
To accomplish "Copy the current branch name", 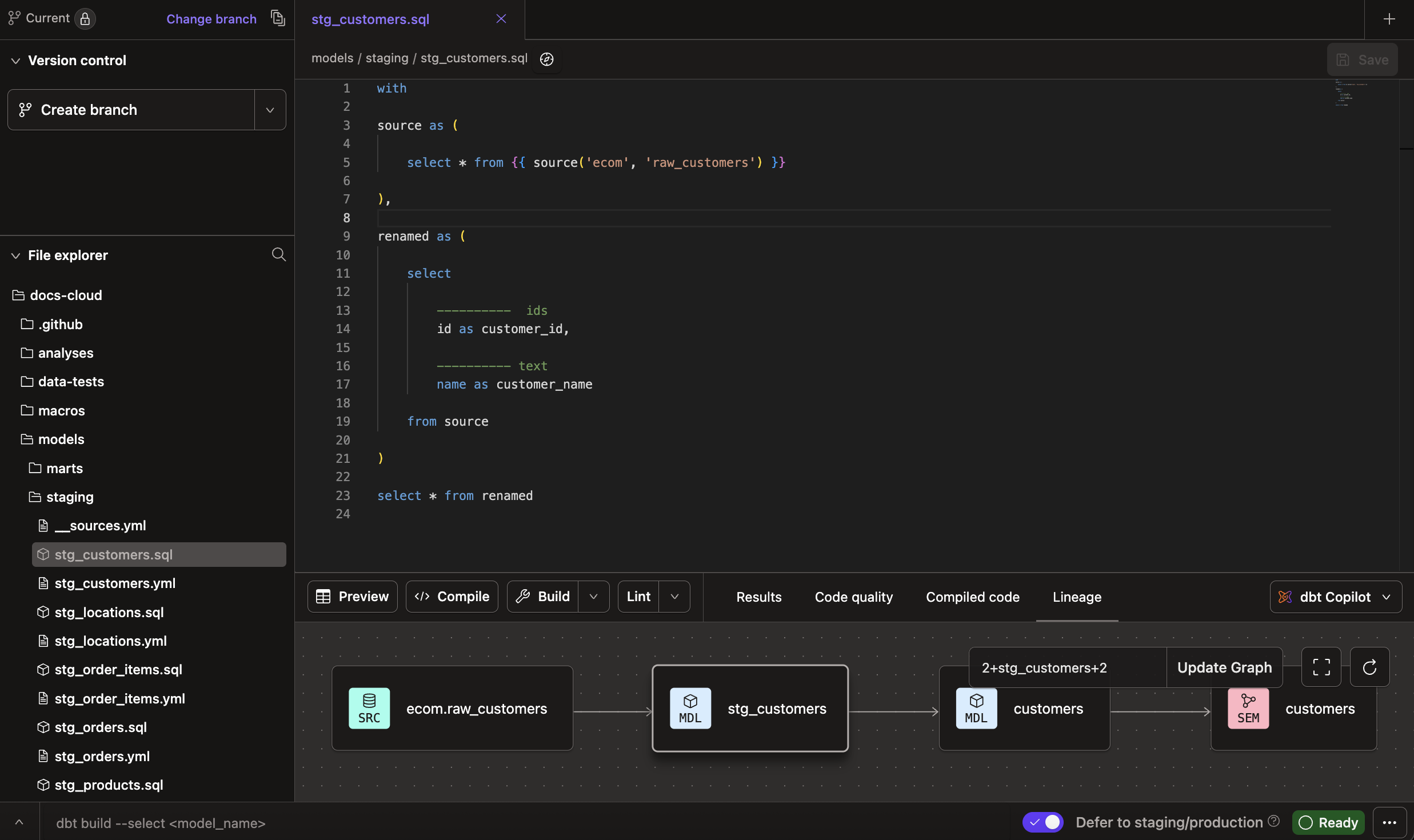I will coord(278,18).
